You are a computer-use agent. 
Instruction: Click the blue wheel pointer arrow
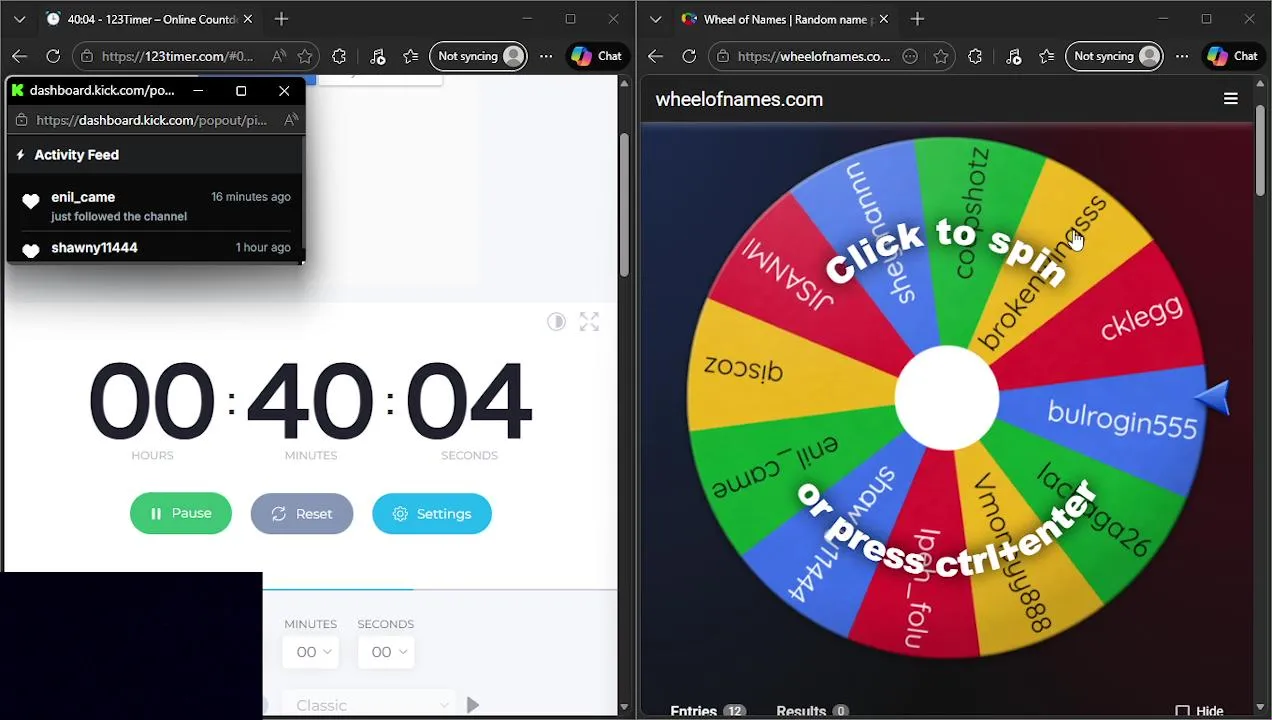[x=1212, y=397]
